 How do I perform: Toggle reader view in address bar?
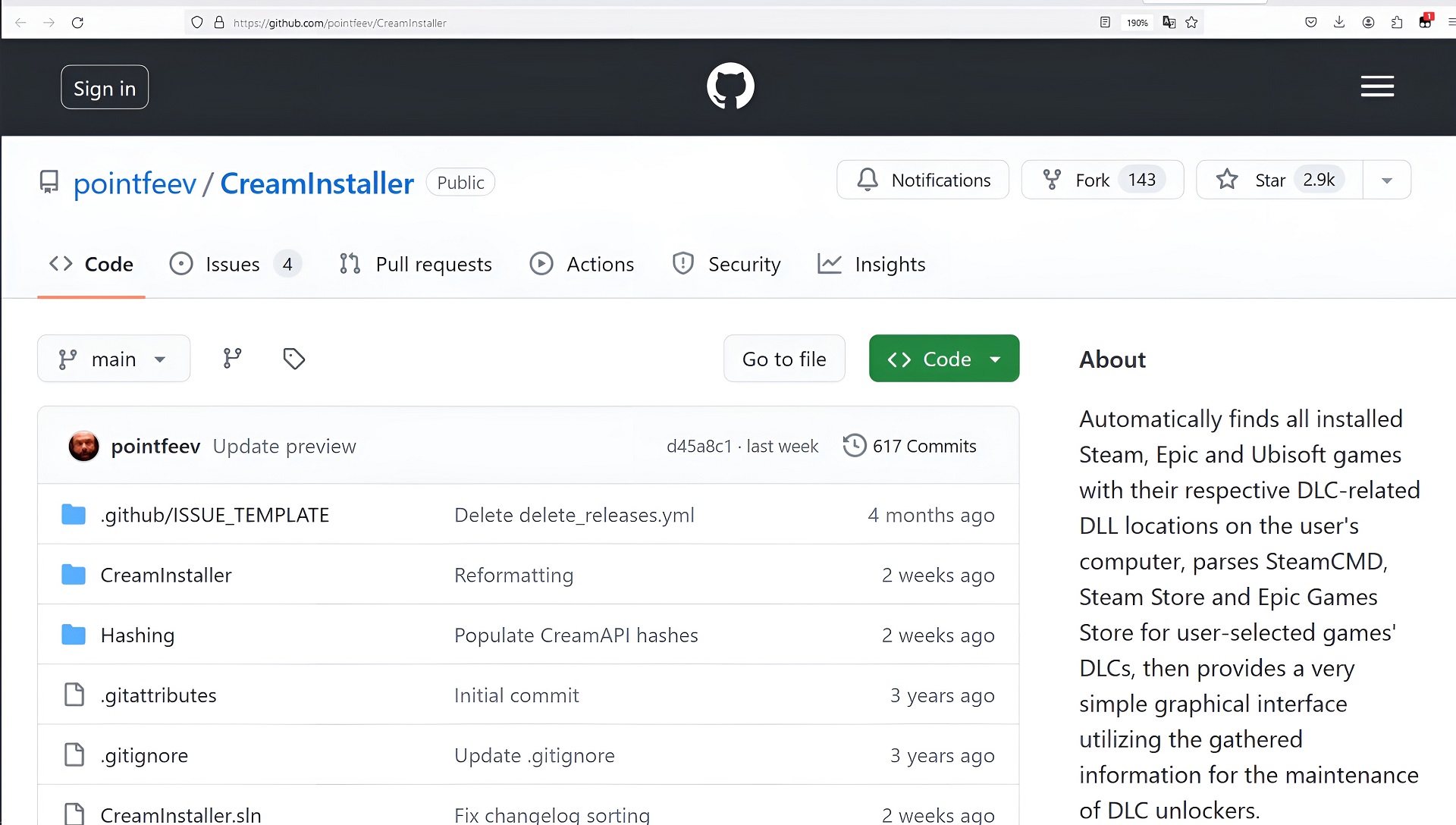pos(1105,23)
